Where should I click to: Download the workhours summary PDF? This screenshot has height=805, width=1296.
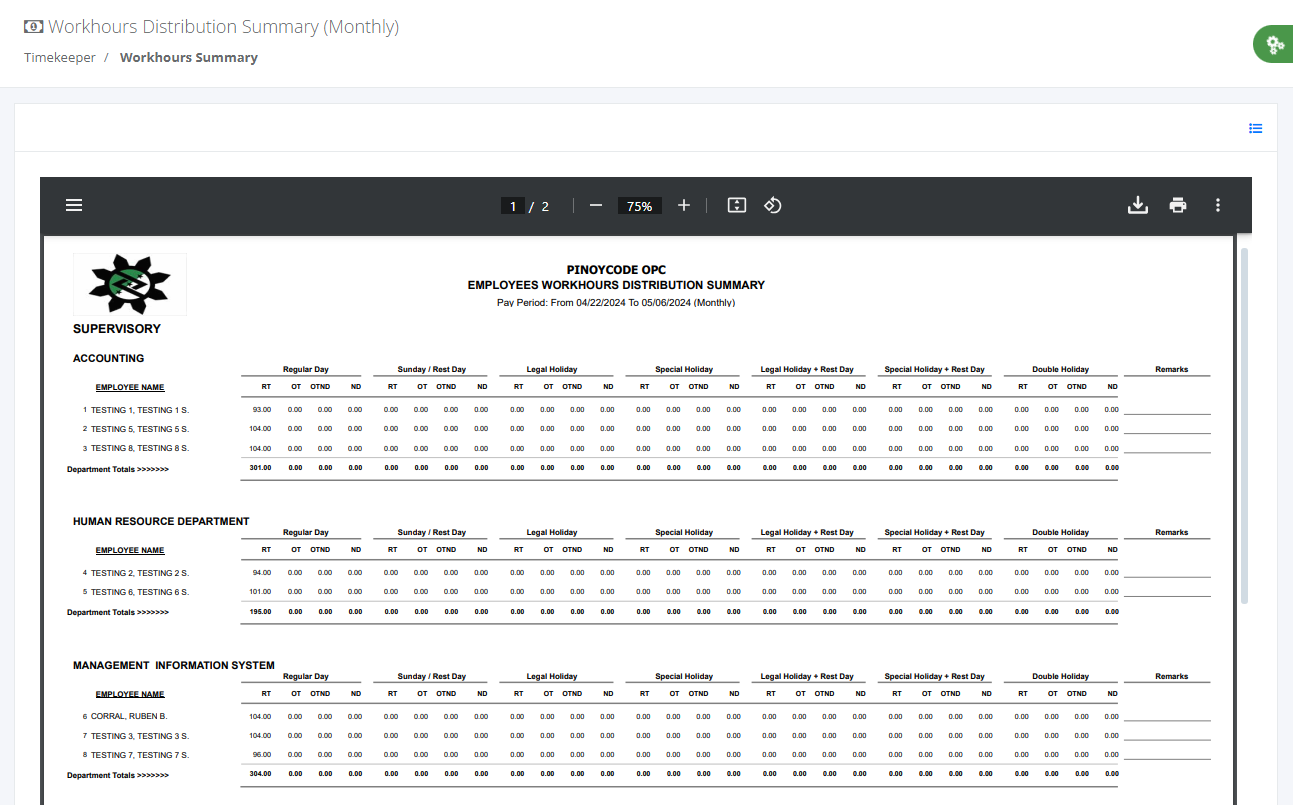tap(1137, 205)
